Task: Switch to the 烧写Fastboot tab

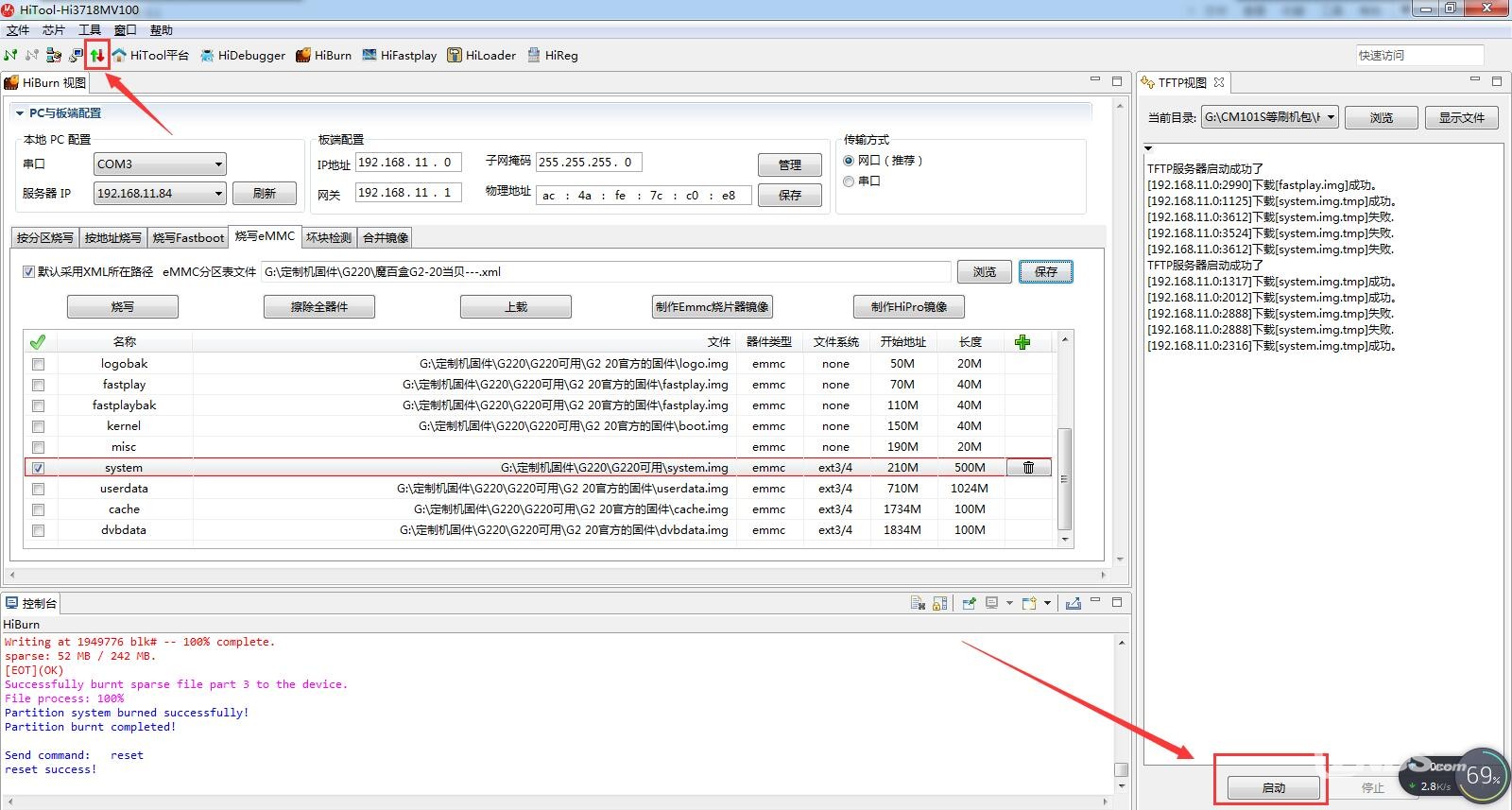Action: click(x=188, y=237)
